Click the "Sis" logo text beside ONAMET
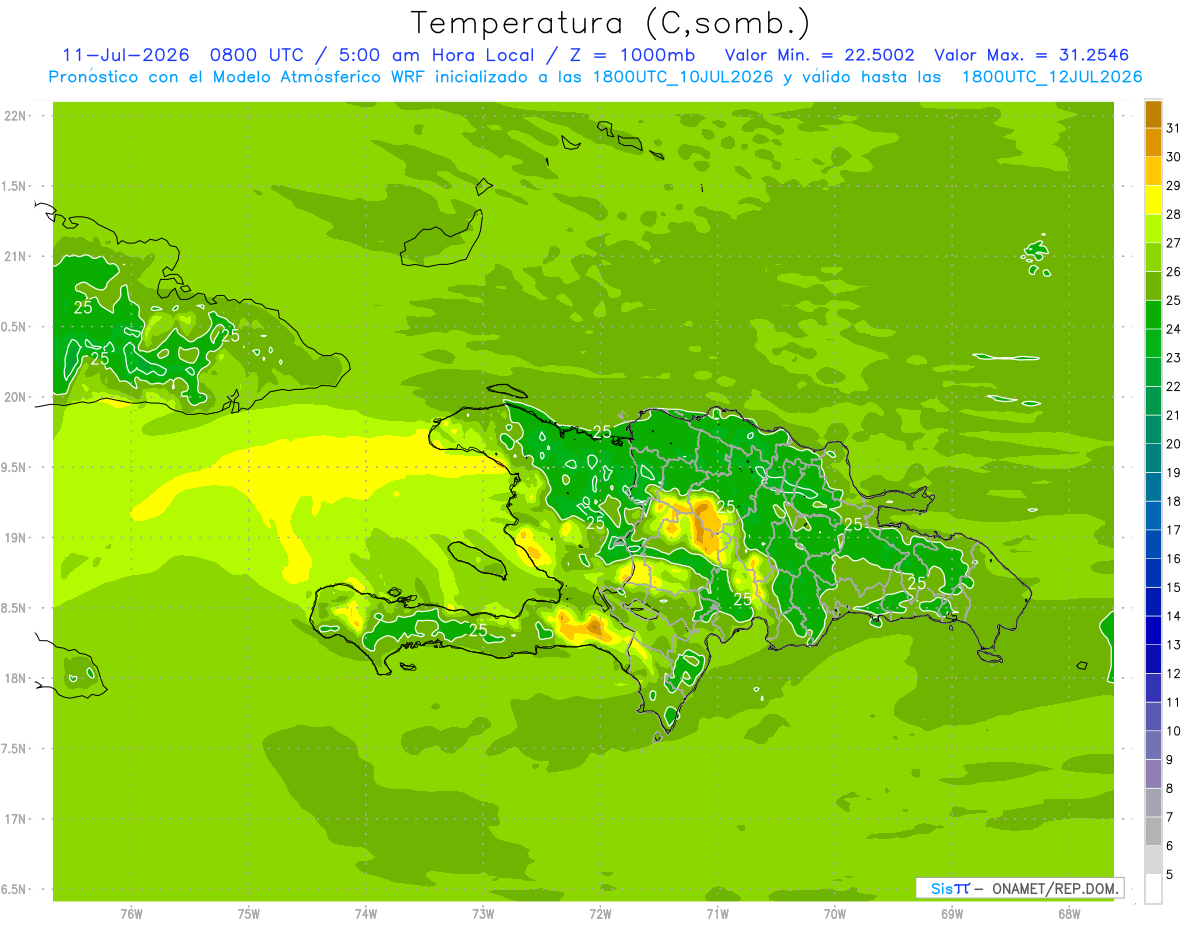 click(942, 888)
